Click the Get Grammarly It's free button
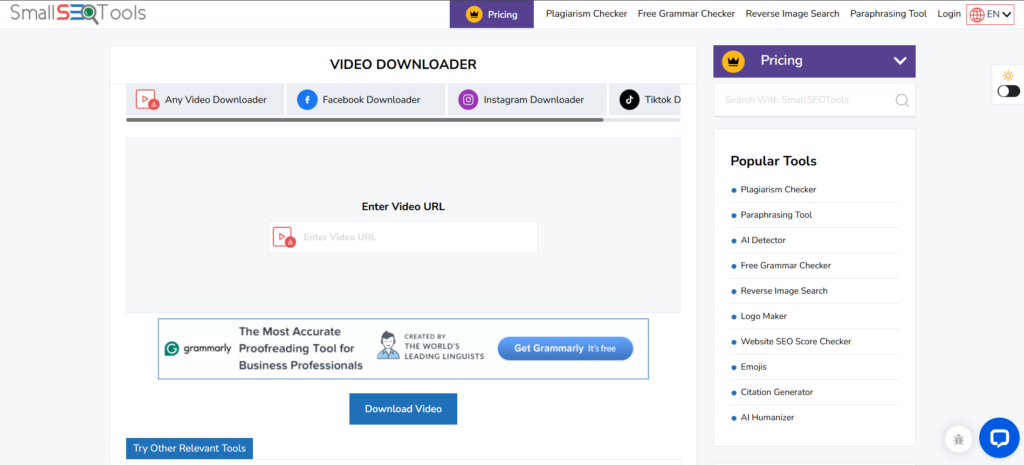The image size is (1024, 465). point(566,348)
